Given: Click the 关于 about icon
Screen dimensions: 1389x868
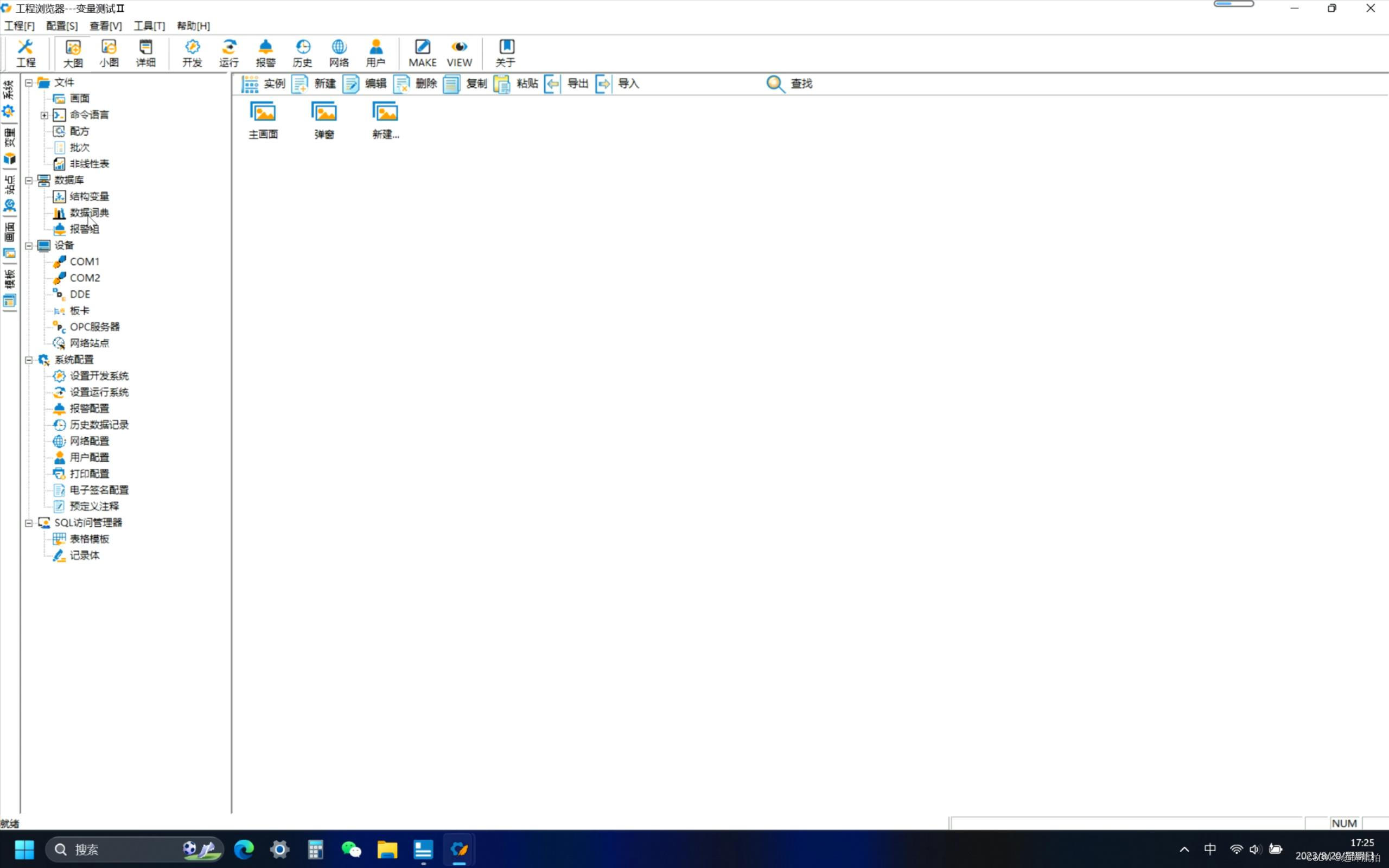Looking at the screenshot, I should click(506, 53).
